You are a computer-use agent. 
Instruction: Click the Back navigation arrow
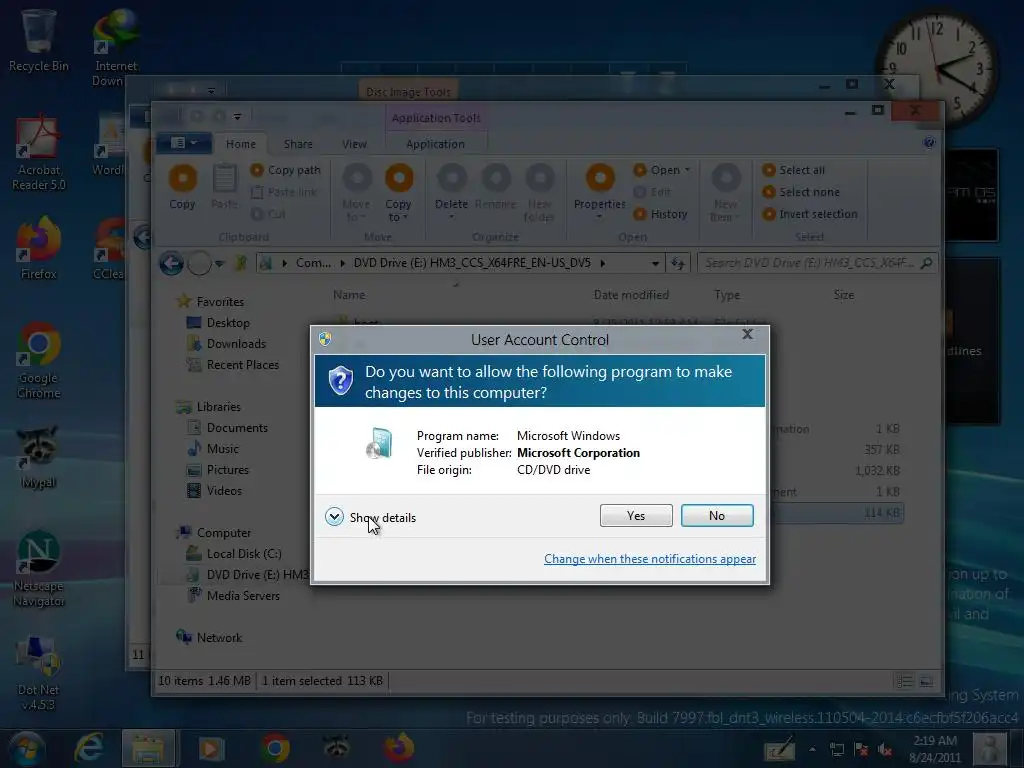click(x=171, y=263)
